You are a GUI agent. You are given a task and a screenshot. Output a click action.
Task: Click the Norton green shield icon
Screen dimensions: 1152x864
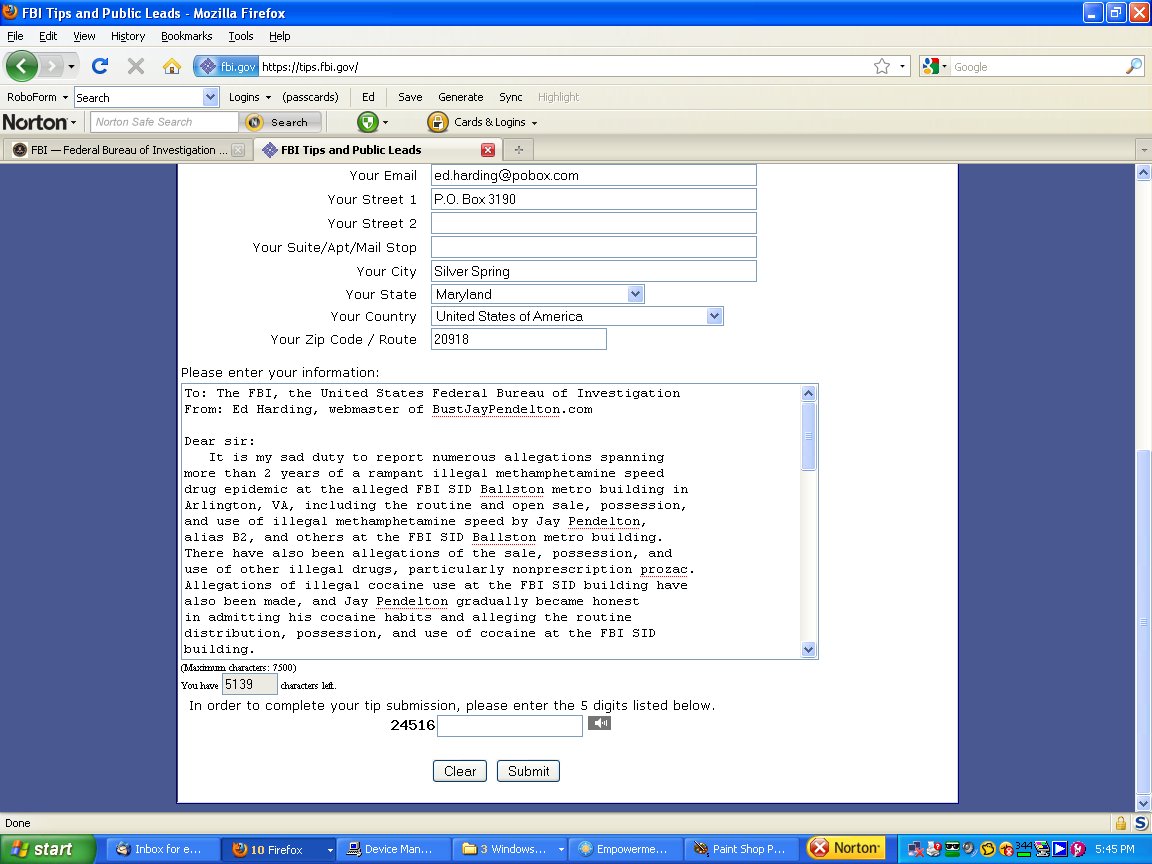point(367,122)
